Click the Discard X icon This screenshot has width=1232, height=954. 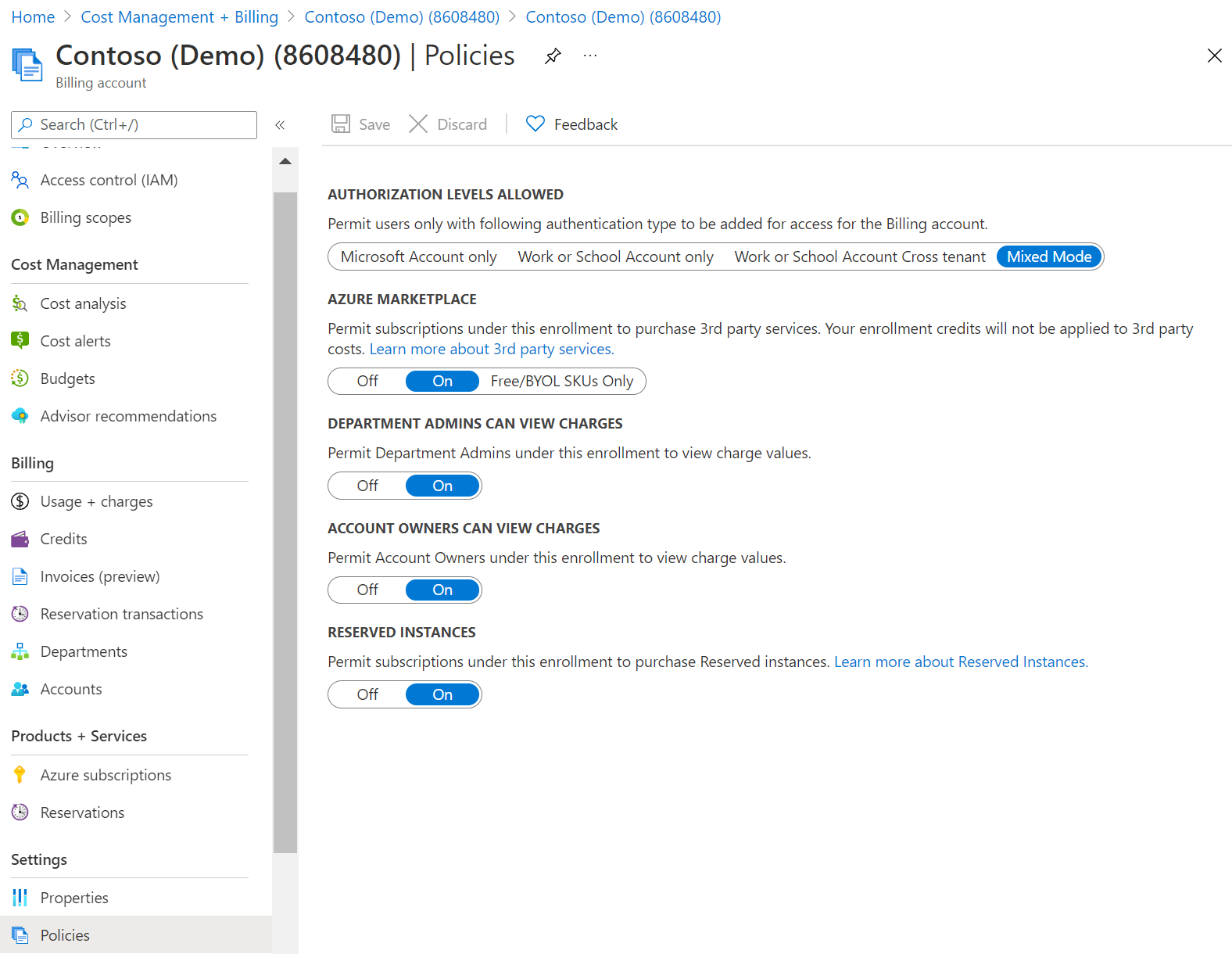tap(418, 124)
